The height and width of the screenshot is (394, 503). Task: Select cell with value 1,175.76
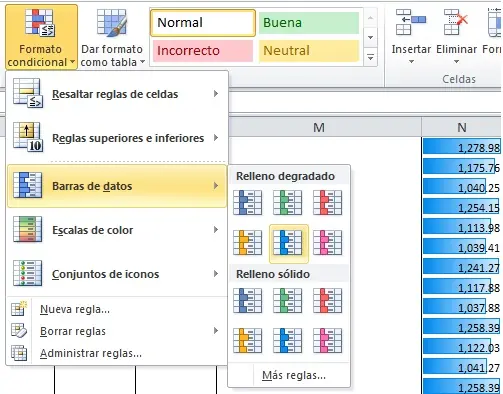point(462,167)
